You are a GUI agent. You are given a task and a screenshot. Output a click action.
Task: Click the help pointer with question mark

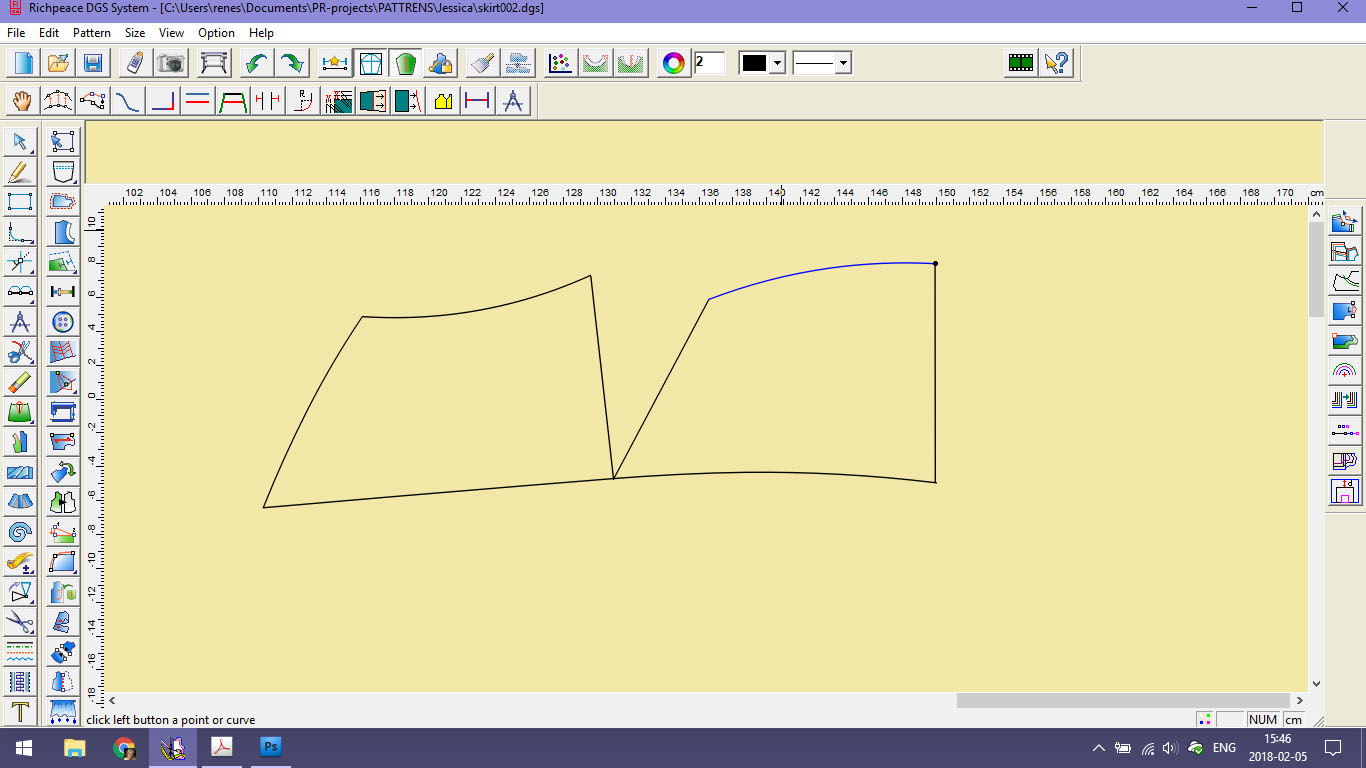coord(1056,63)
